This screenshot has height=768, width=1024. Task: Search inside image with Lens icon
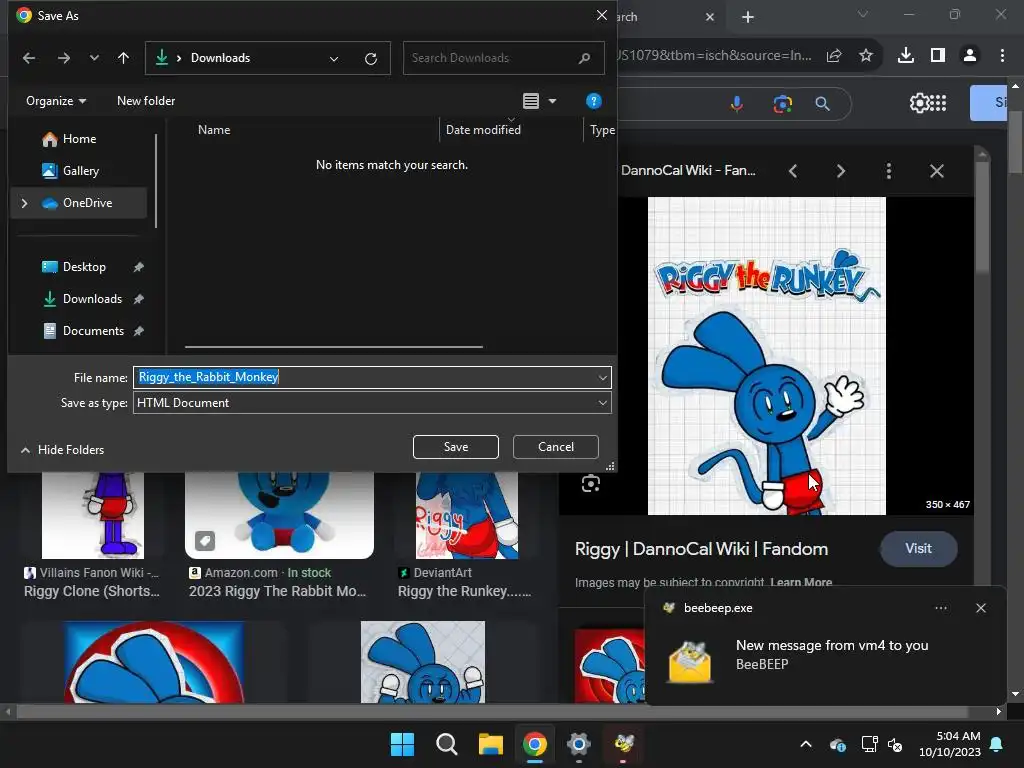pyautogui.click(x=590, y=483)
